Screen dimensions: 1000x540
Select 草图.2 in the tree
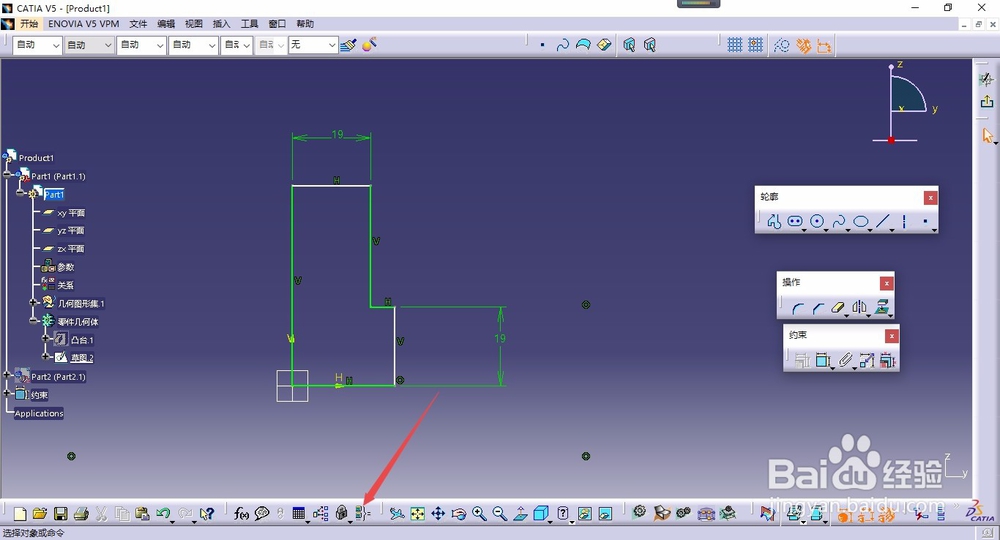[x=82, y=358]
